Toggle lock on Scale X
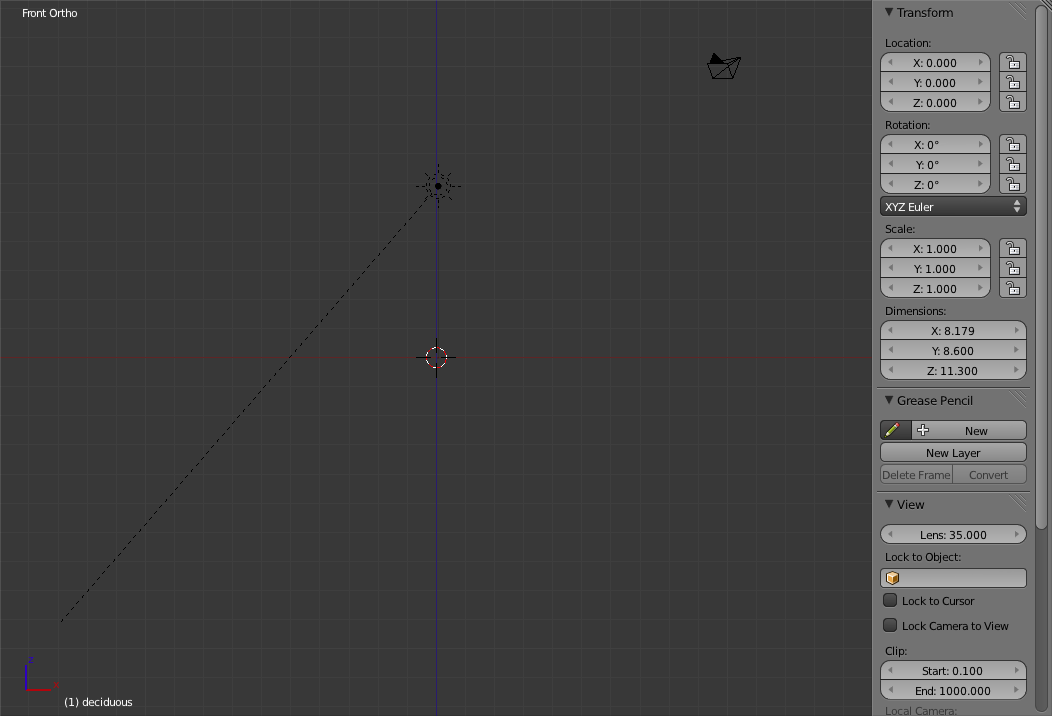The height and width of the screenshot is (716, 1052). click(x=1013, y=248)
